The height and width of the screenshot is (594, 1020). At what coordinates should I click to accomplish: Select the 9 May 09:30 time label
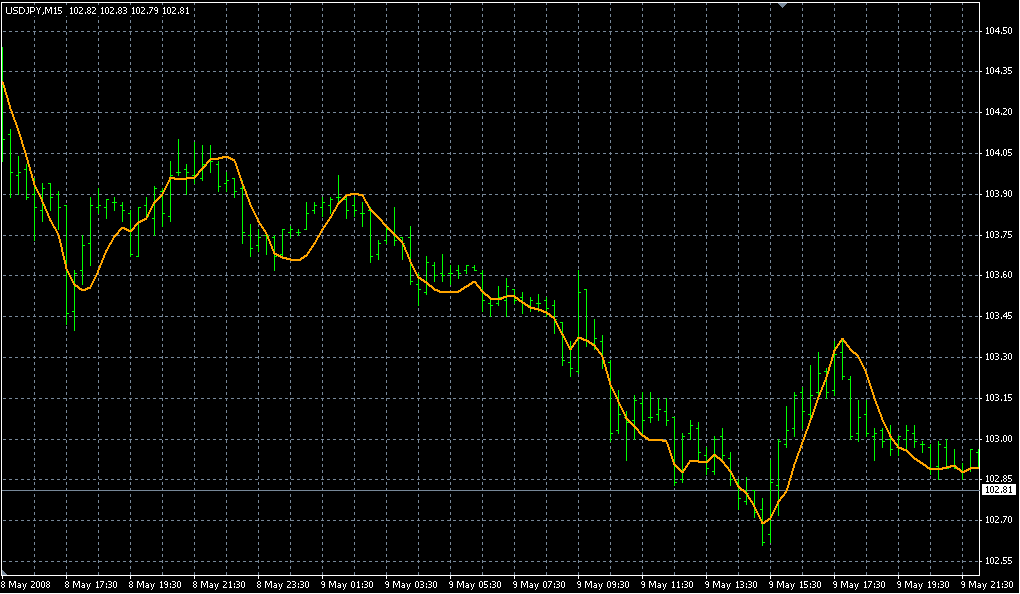pyautogui.click(x=607, y=584)
